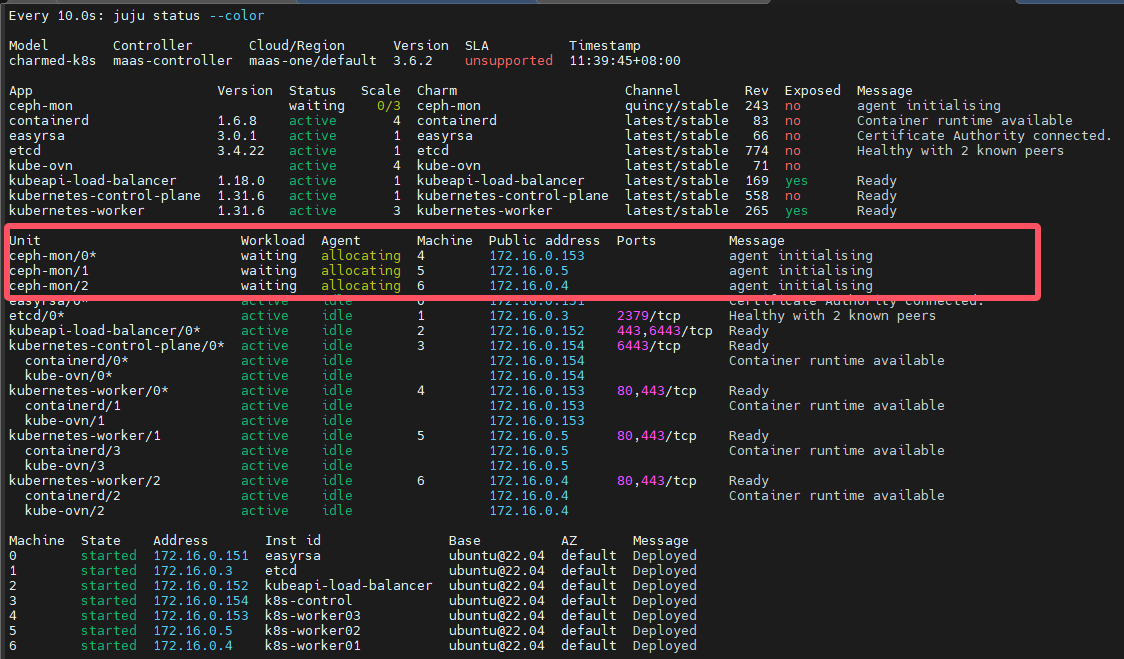
Task: Select the timestamp '11:39:45+08:00'
Action: pyautogui.click(x=625, y=61)
